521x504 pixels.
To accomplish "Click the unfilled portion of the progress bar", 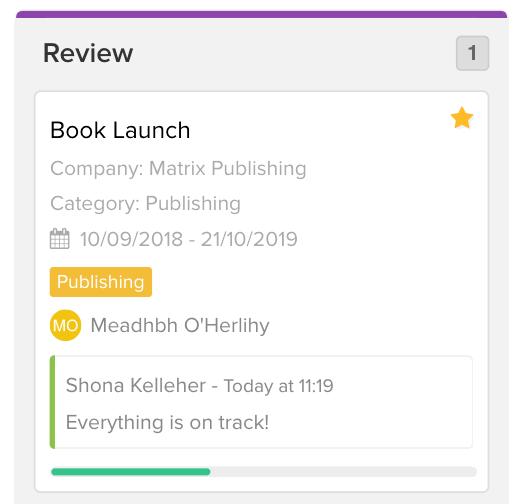I will pos(343,472).
